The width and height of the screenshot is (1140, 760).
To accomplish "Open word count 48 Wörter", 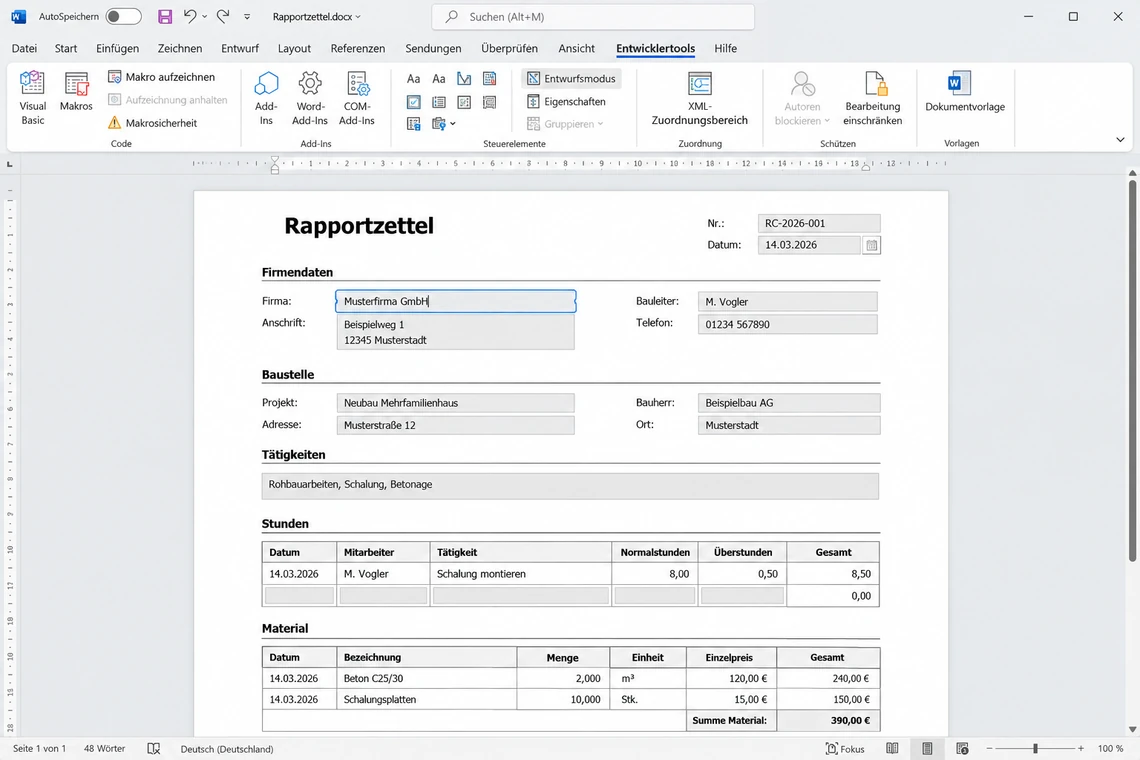I will (x=104, y=748).
